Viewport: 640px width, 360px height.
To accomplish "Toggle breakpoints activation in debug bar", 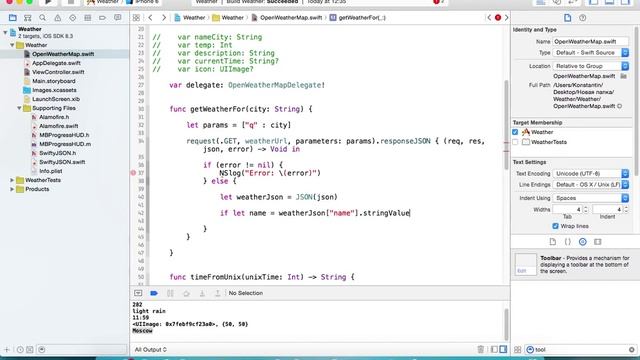I will click(x=154, y=293).
